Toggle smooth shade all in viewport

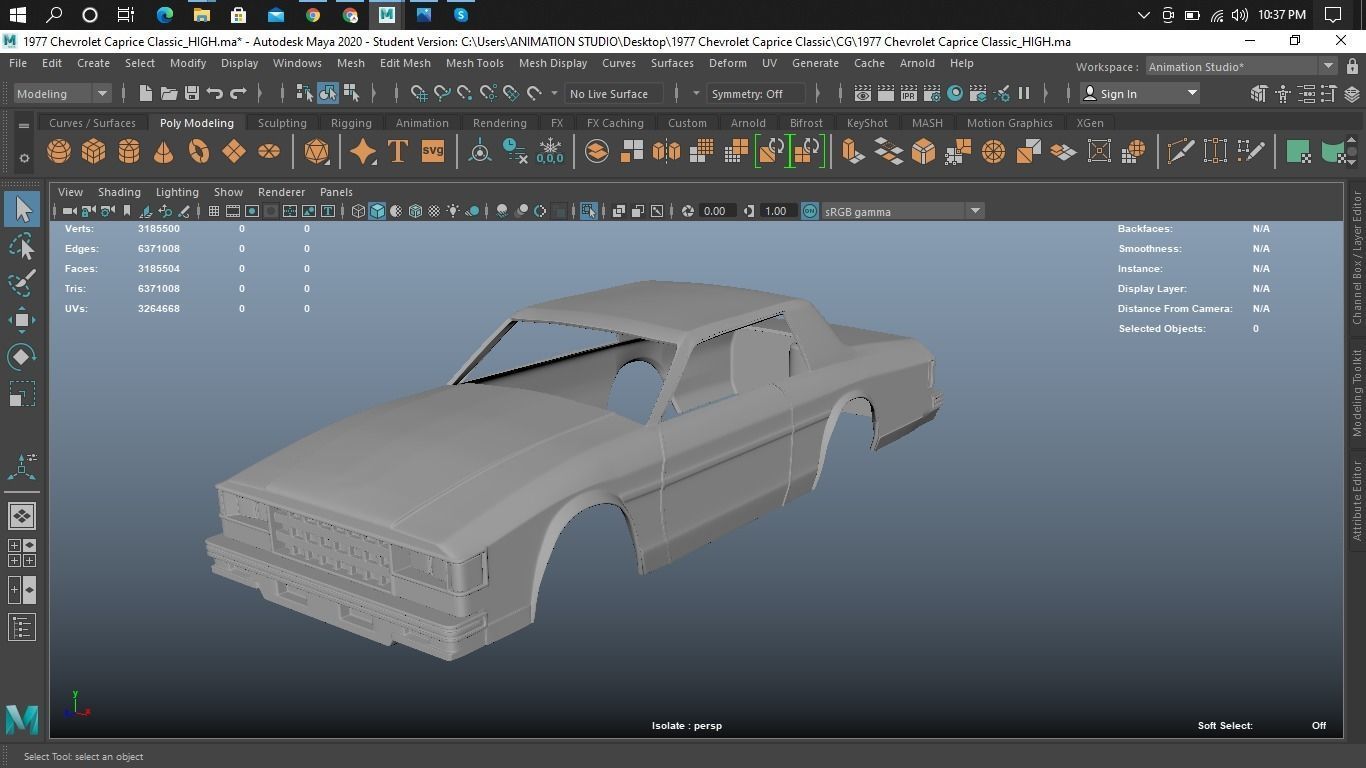pos(377,211)
